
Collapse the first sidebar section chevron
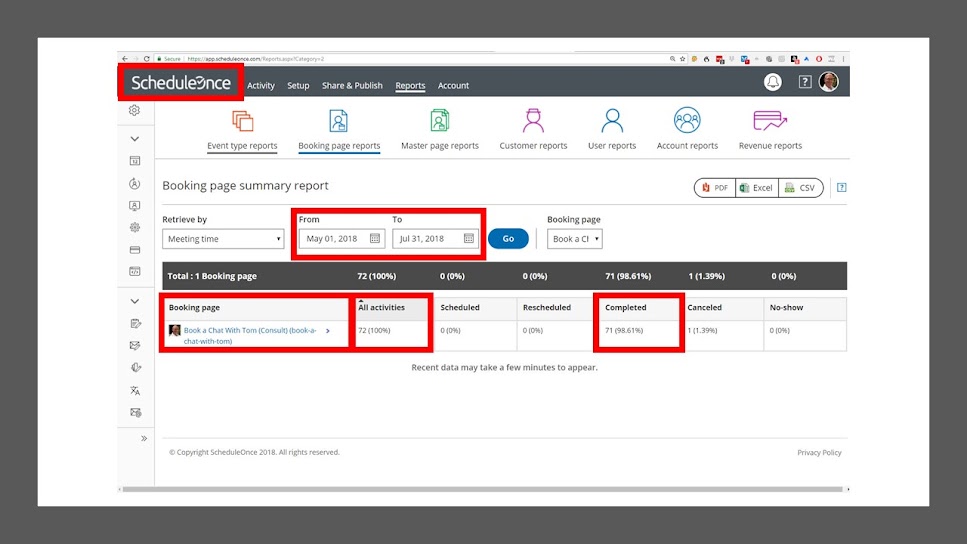[134, 139]
